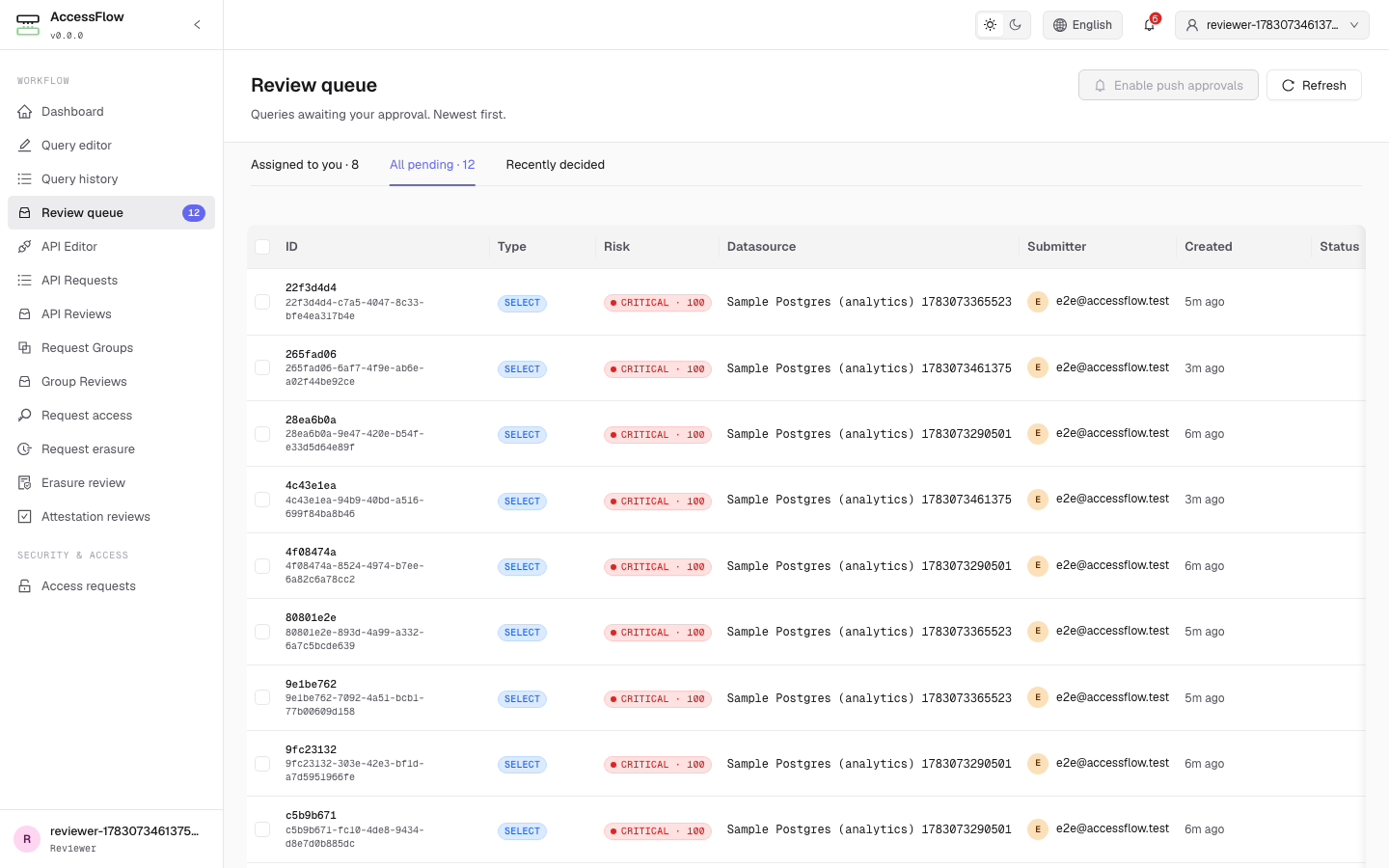Open notifications bell with red badge
Viewport: 1389px width, 868px height.
click(x=1149, y=25)
